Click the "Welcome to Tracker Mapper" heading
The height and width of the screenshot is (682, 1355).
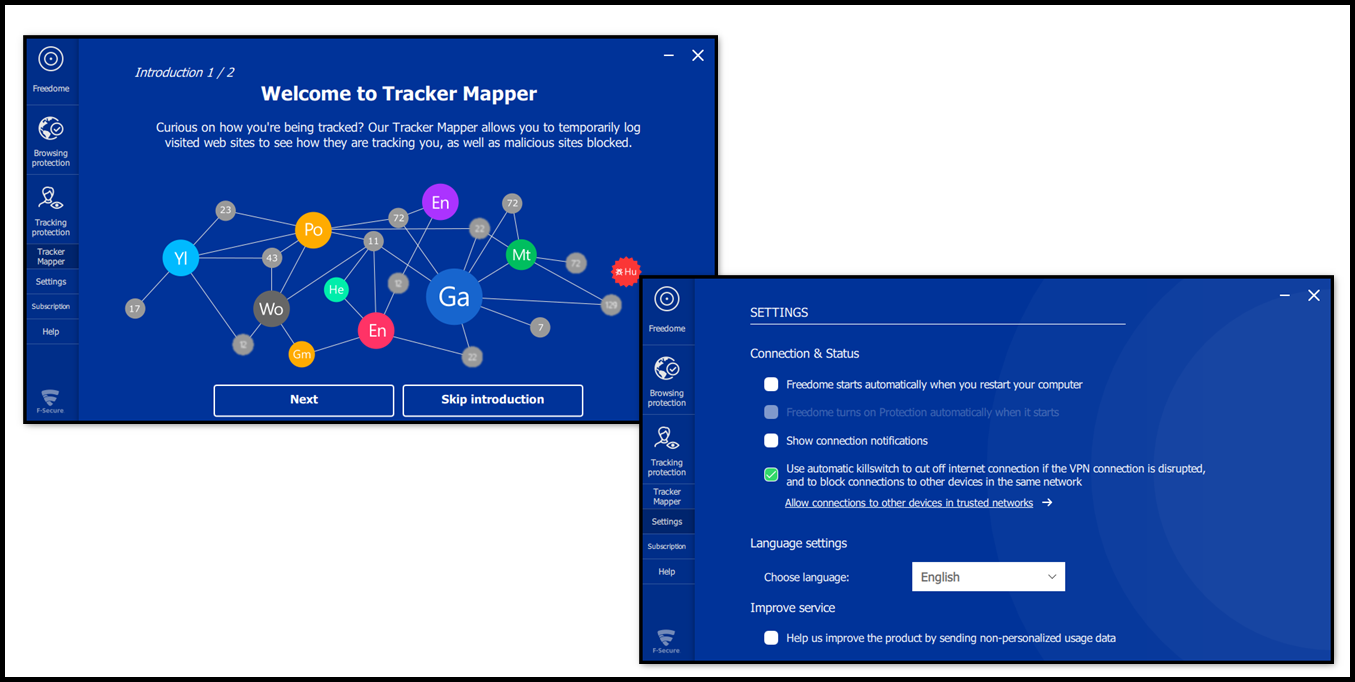[399, 94]
